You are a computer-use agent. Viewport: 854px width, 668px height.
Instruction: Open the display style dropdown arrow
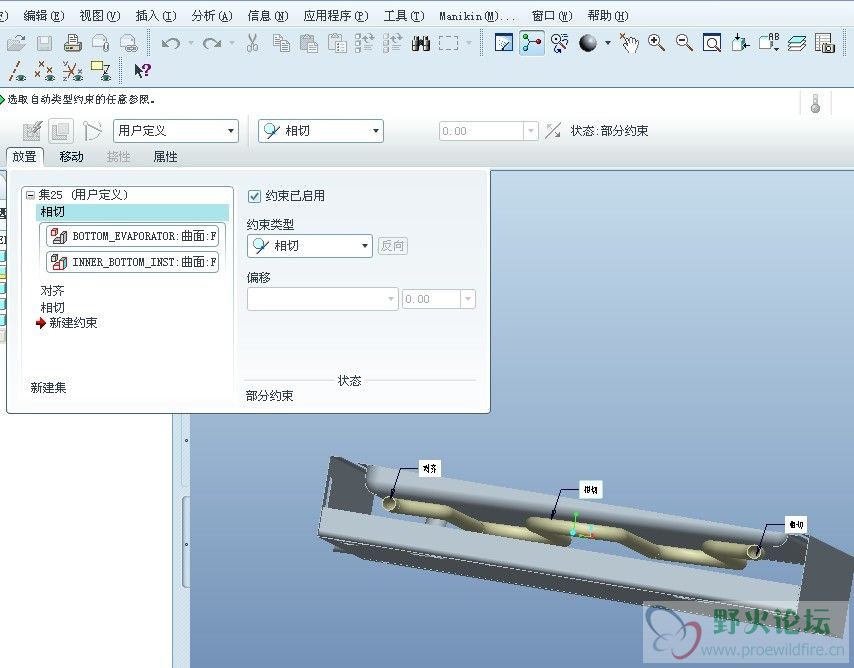pyautogui.click(x=608, y=43)
